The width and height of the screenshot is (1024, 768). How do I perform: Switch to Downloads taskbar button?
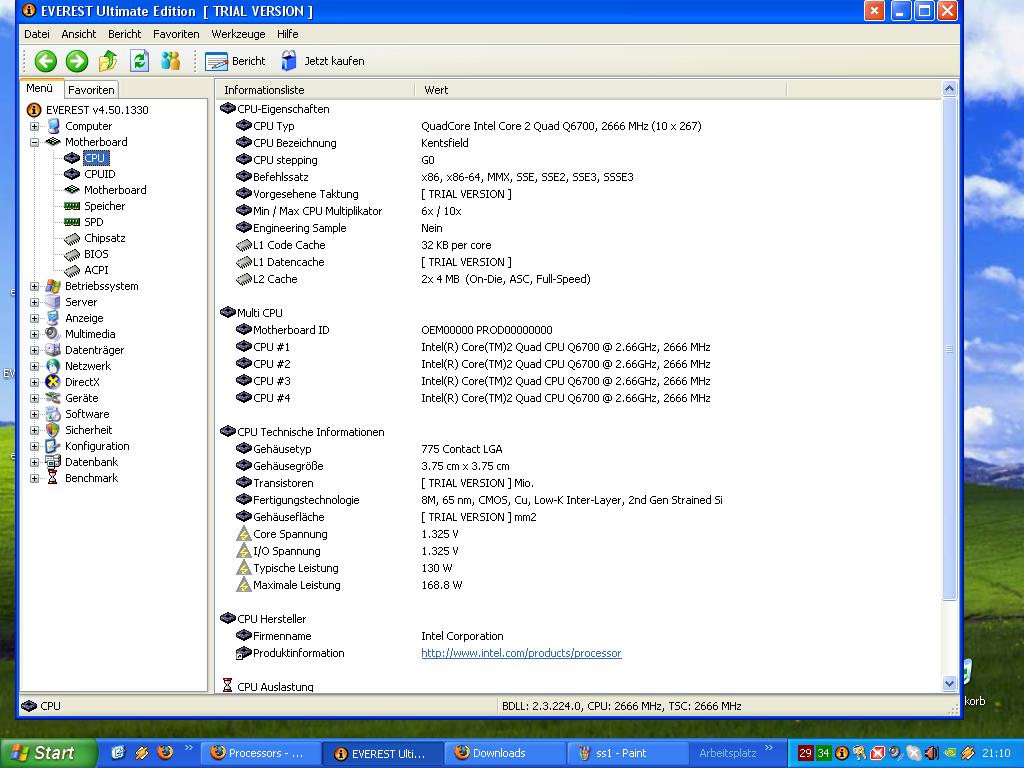click(x=504, y=753)
